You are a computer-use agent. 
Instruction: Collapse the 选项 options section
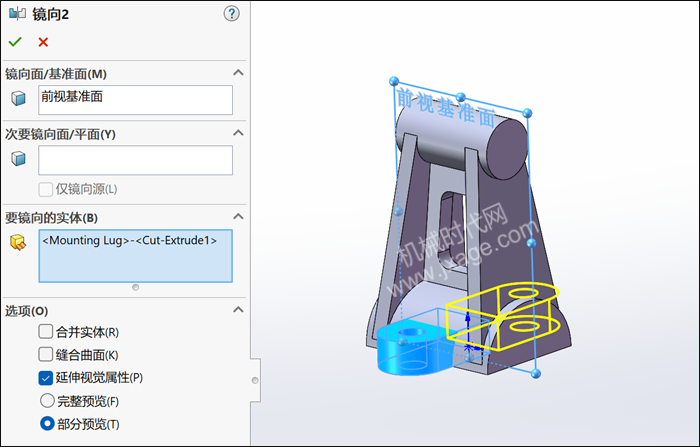coord(238,310)
